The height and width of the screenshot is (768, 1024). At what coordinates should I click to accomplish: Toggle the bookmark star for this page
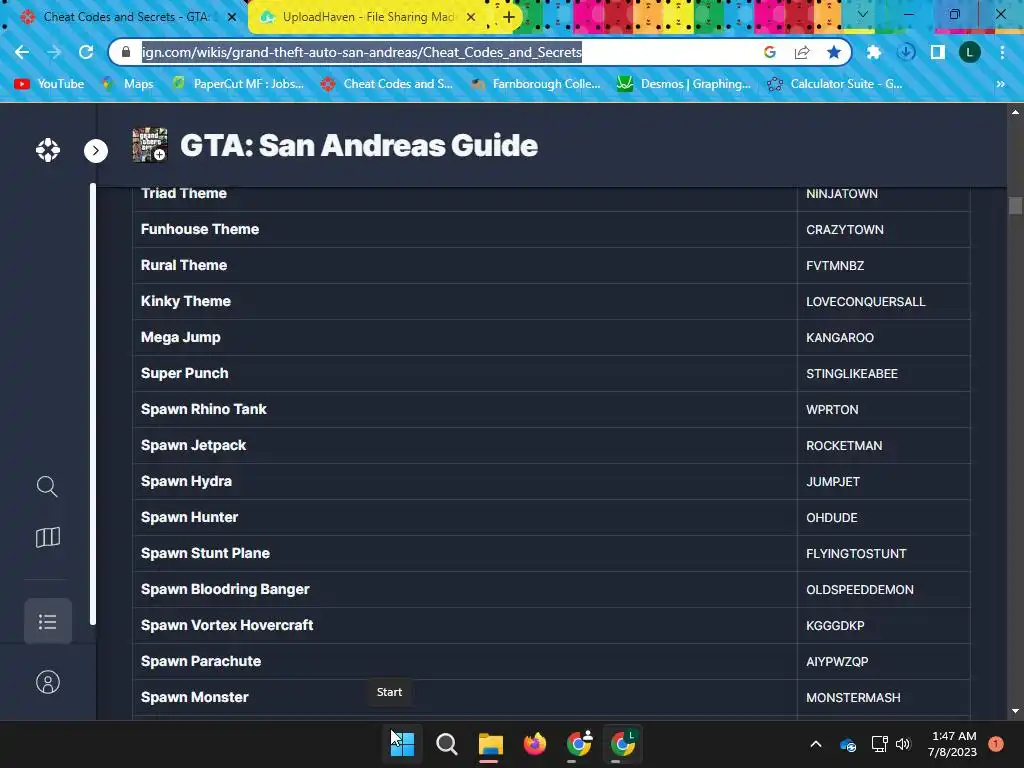point(834,52)
